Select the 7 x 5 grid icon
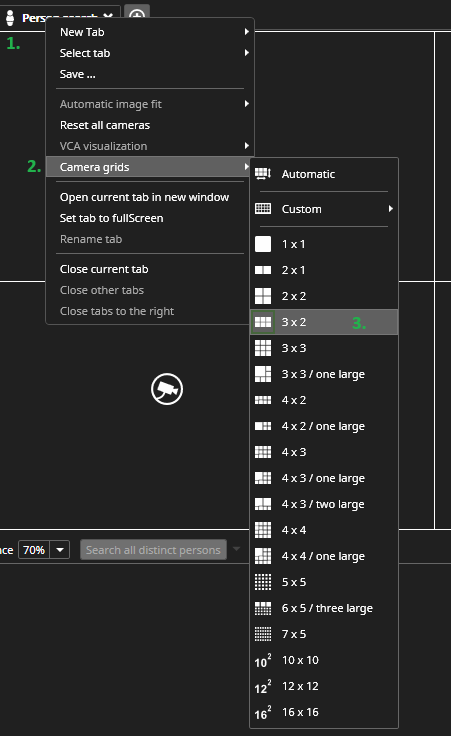Viewport: 451px width, 736px height. point(263,634)
